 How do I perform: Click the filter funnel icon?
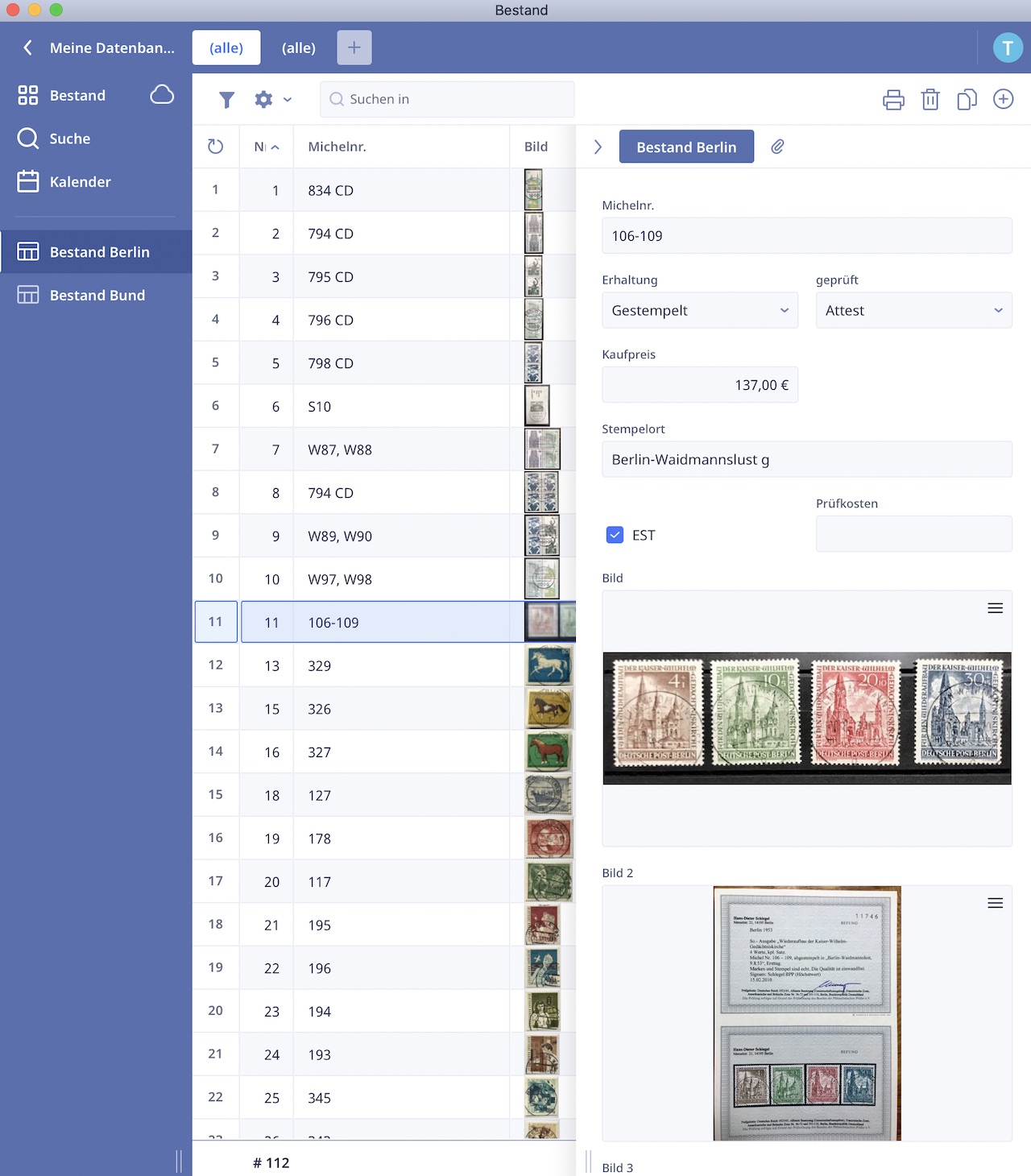pos(226,100)
